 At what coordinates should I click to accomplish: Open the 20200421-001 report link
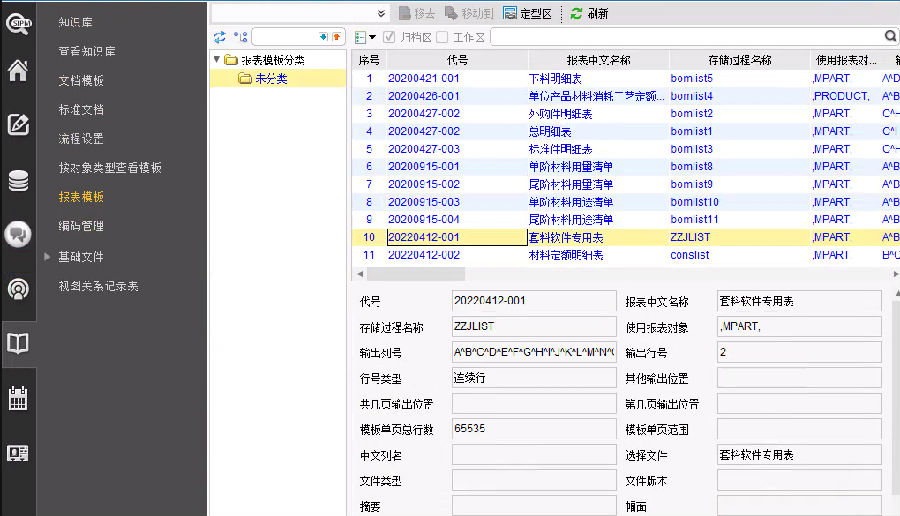pyautogui.click(x=423, y=77)
